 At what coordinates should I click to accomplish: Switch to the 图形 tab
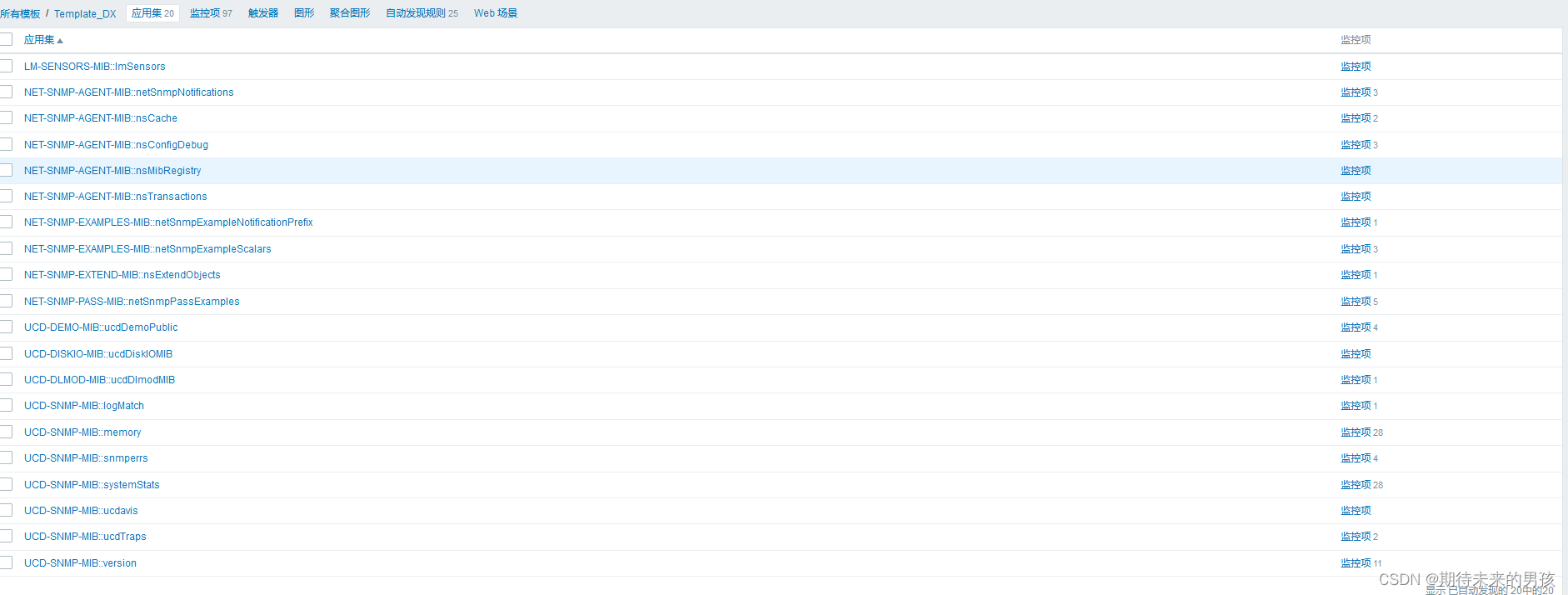point(304,13)
